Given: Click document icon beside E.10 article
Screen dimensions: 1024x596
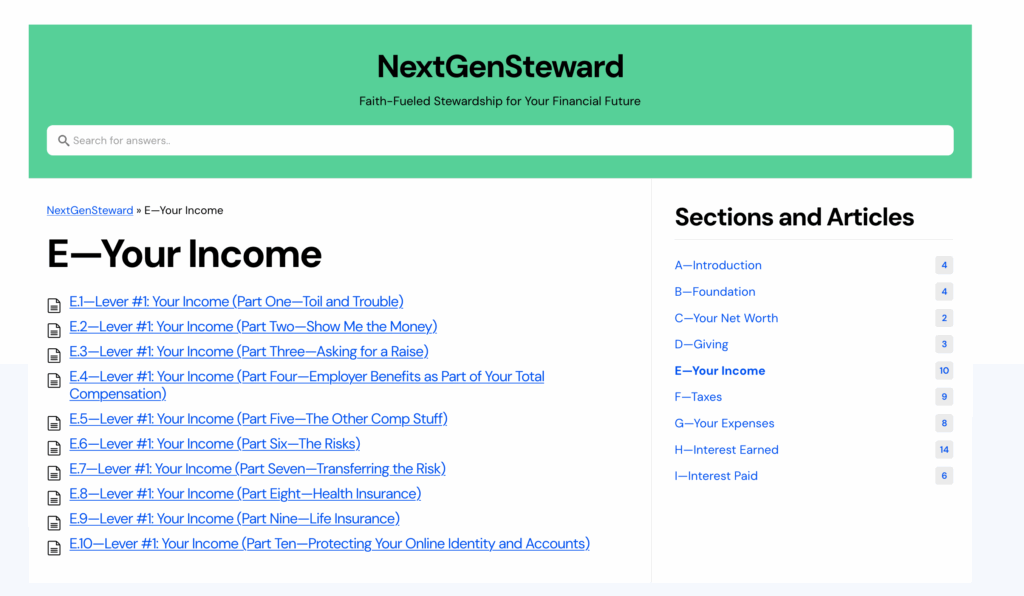Looking at the screenshot, I should (x=54, y=548).
